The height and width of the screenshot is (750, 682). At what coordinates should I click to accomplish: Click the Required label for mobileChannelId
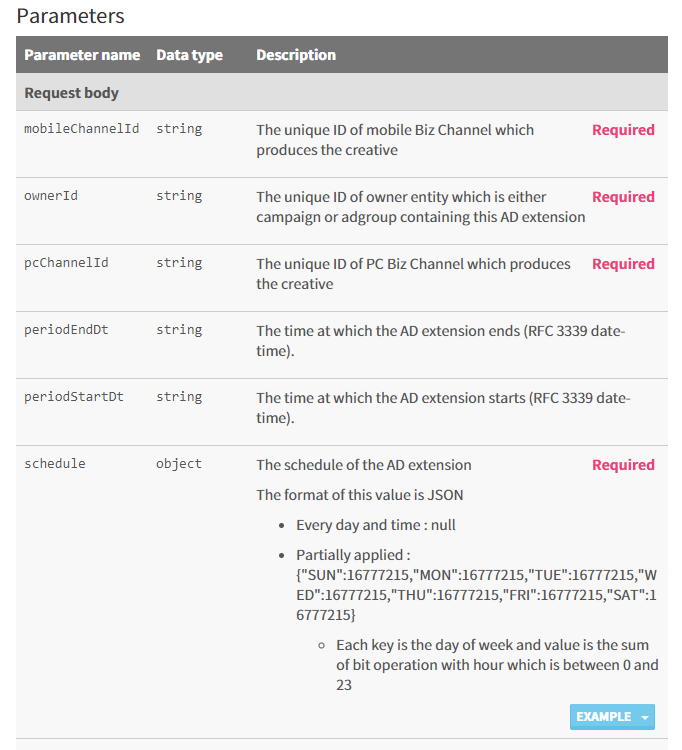[x=623, y=130]
